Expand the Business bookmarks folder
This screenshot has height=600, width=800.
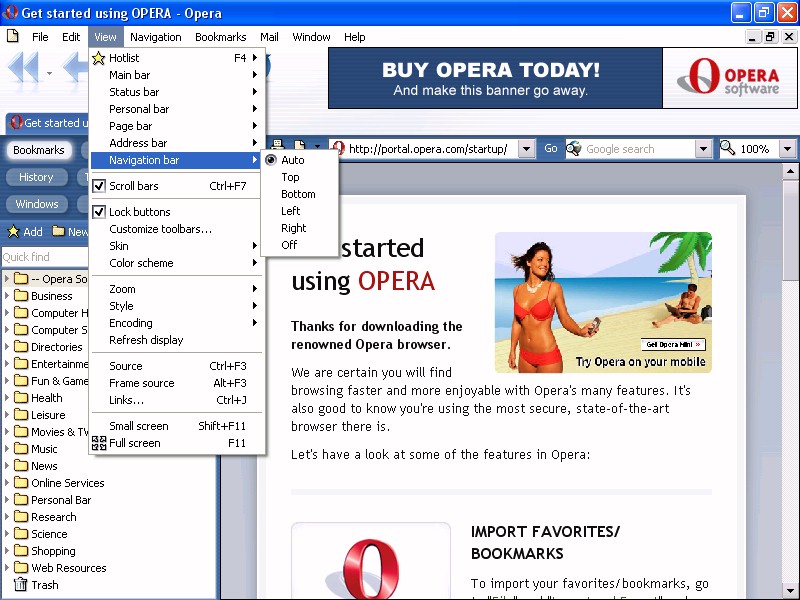point(8,296)
